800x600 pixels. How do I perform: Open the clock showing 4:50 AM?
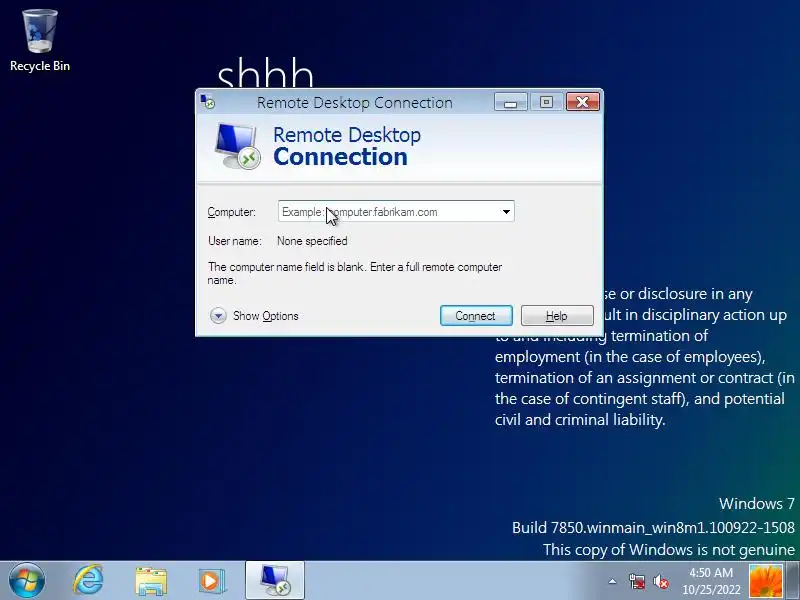(711, 573)
